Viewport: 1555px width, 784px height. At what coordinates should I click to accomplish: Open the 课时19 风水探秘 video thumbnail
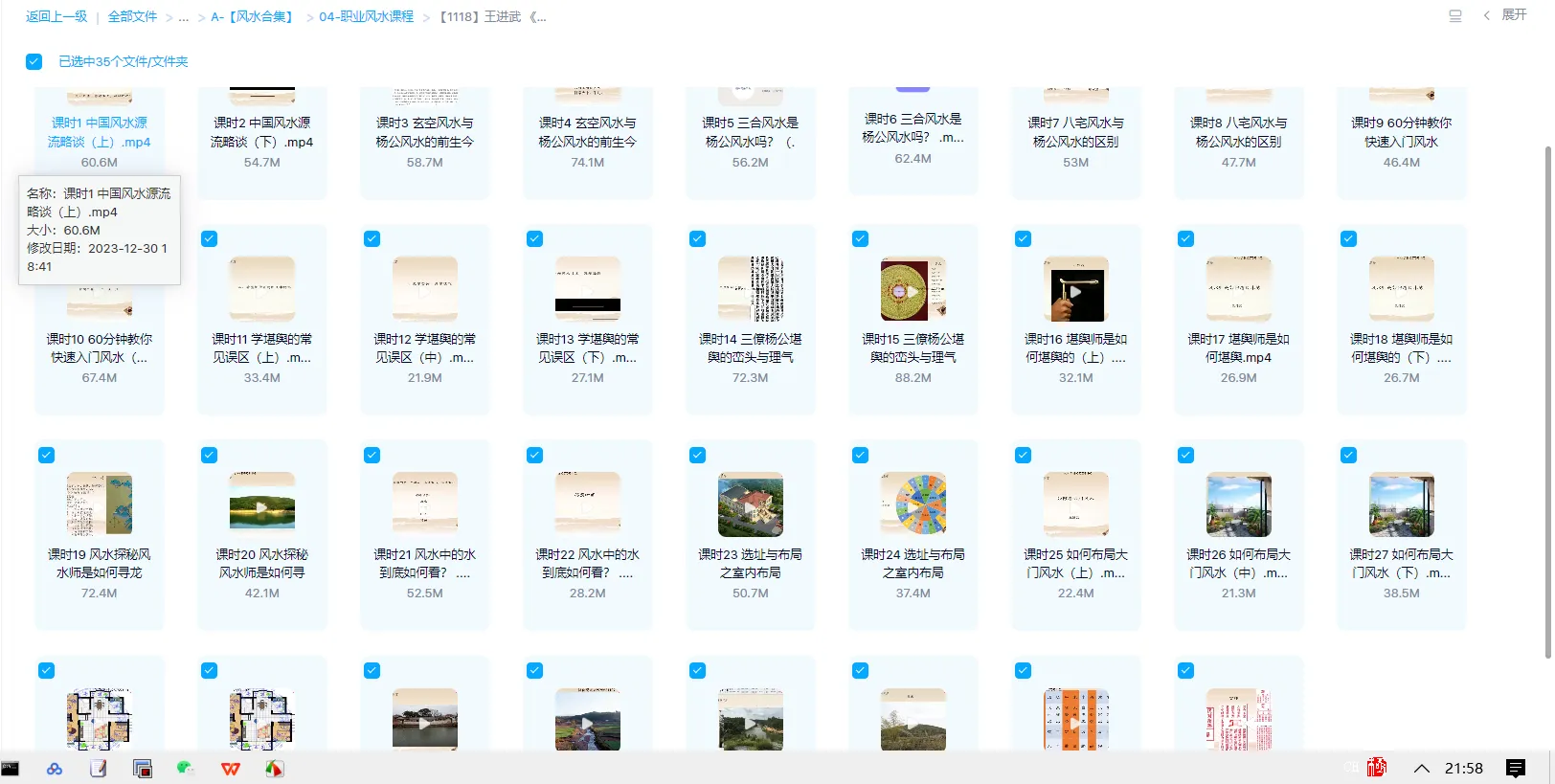pyautogui.click(x=100, y=504)
